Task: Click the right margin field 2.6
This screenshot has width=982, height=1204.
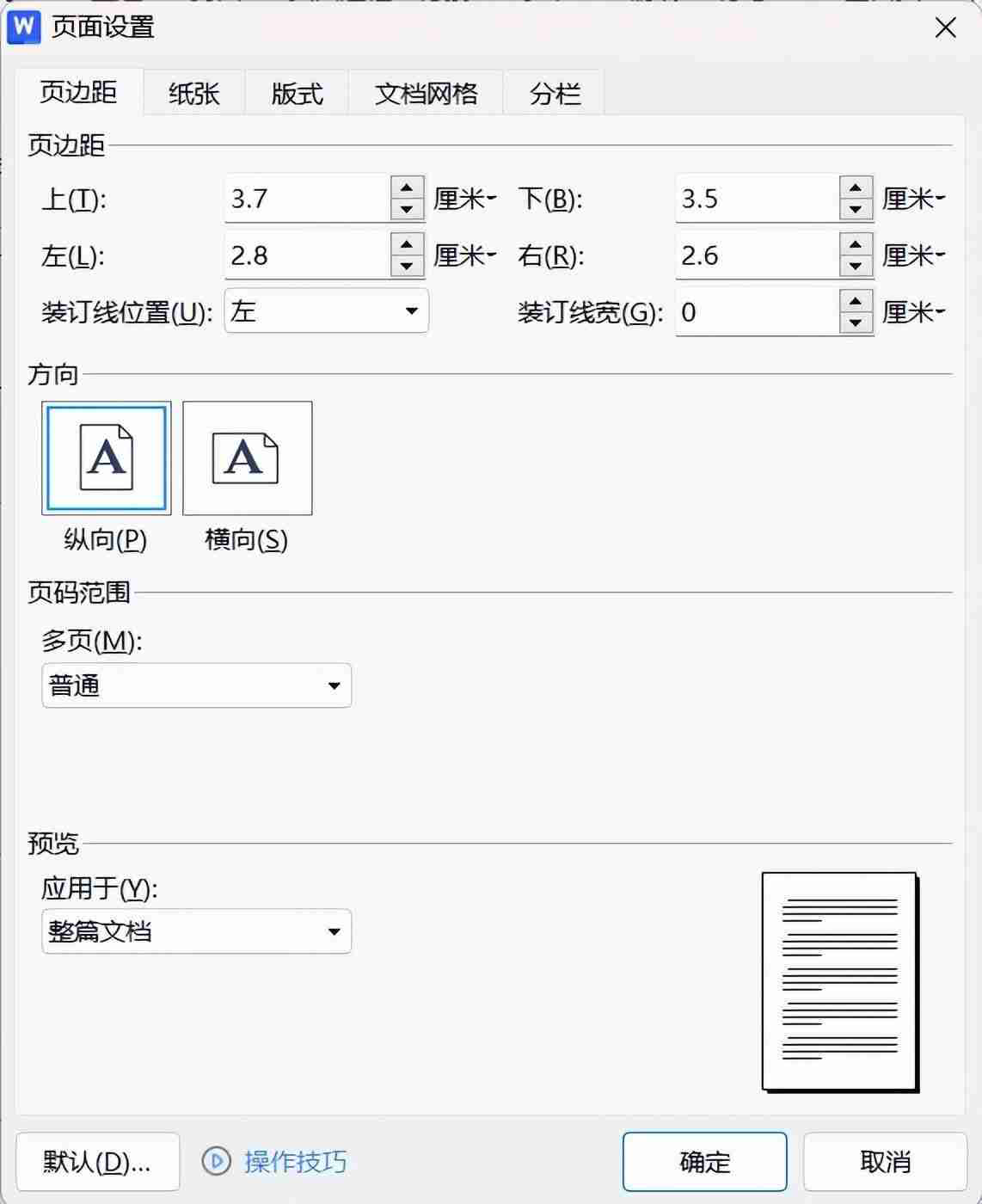Action: tap(758, 255)
